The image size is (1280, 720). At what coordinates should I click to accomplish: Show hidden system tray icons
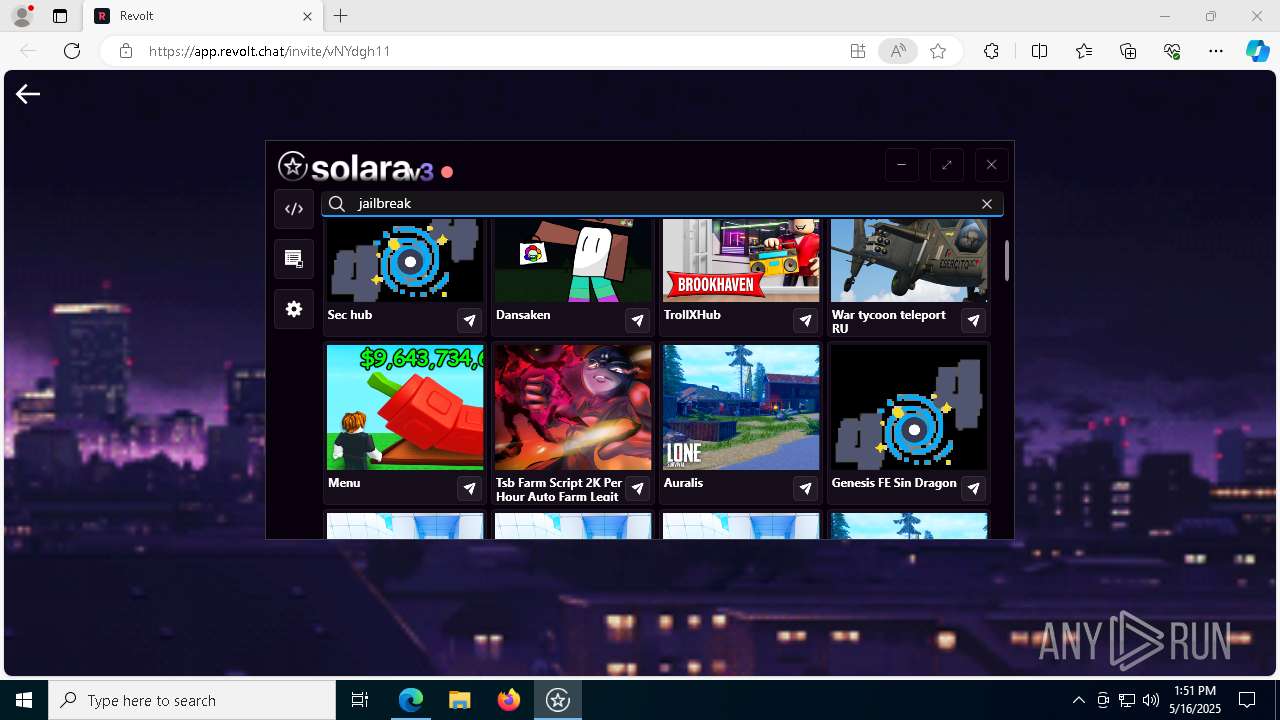[x=1078, y=700]
